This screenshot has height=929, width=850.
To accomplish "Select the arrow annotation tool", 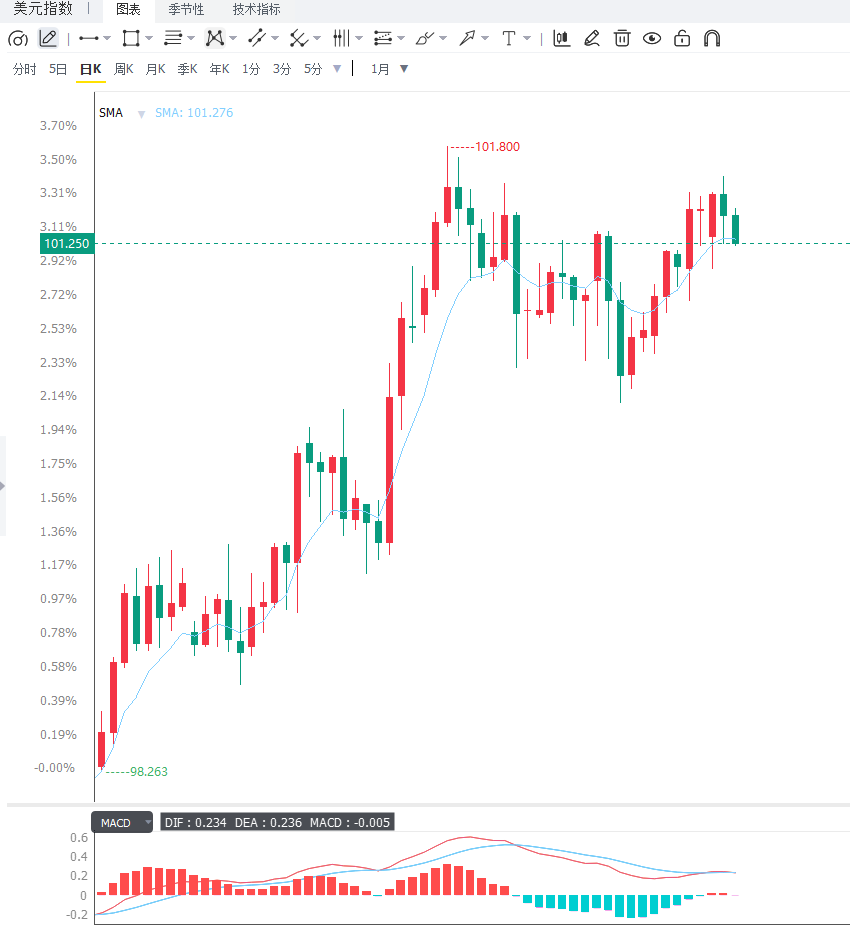I will click(467, 39).
